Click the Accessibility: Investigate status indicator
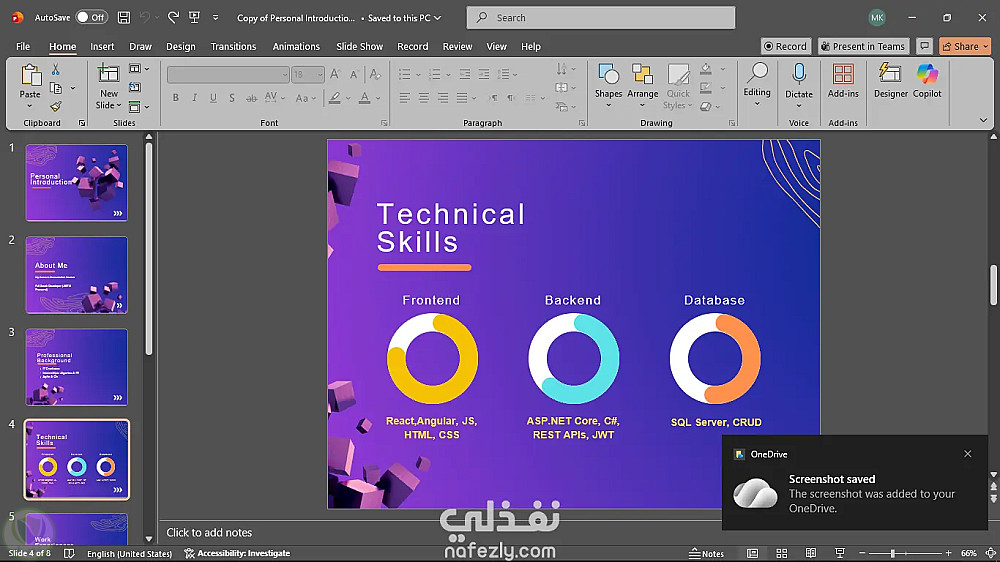1000x562 pixels. coord(237,553)
